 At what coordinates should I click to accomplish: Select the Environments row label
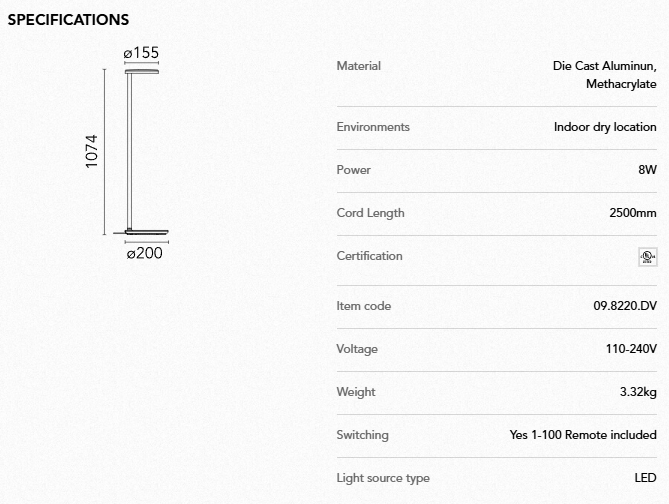(x=373, y=127)
